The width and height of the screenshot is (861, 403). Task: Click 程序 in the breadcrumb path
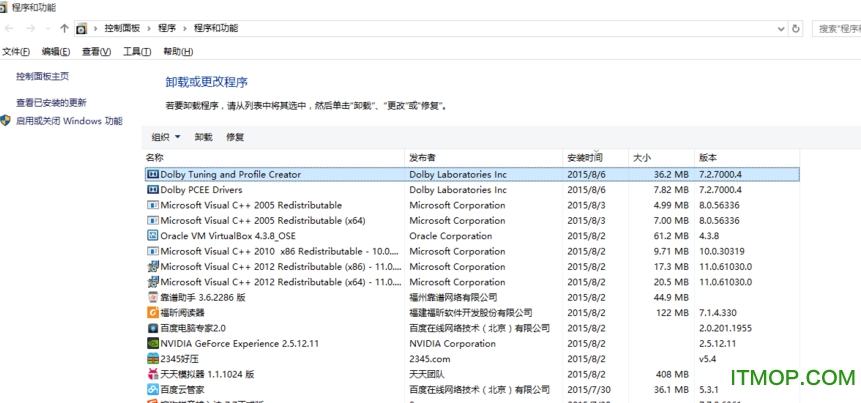point(167,29)
